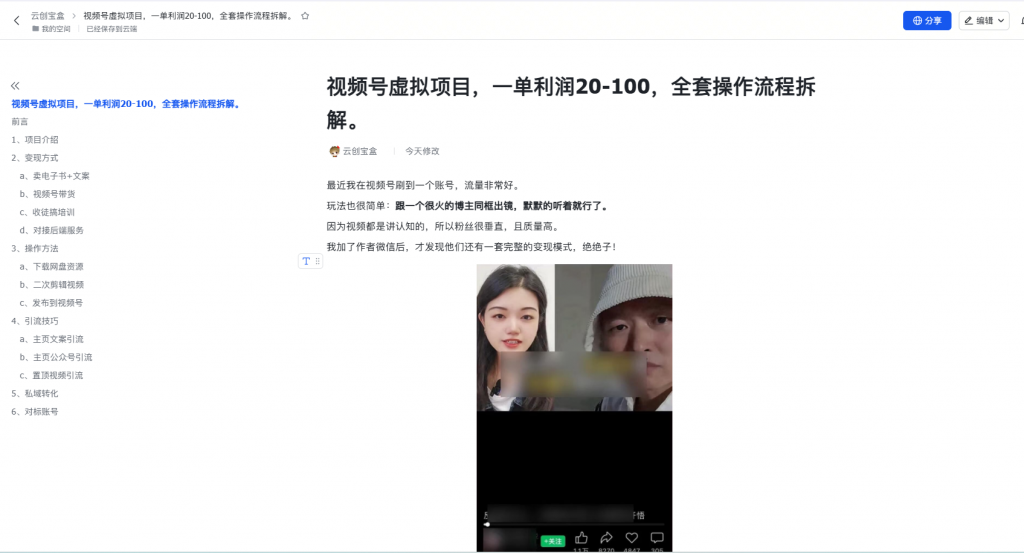Image resolution: width=1024 pixels, height=553 pixels.
Task: Click the paragraph 因为视频都是讲认知的
Action: (443, 227)
